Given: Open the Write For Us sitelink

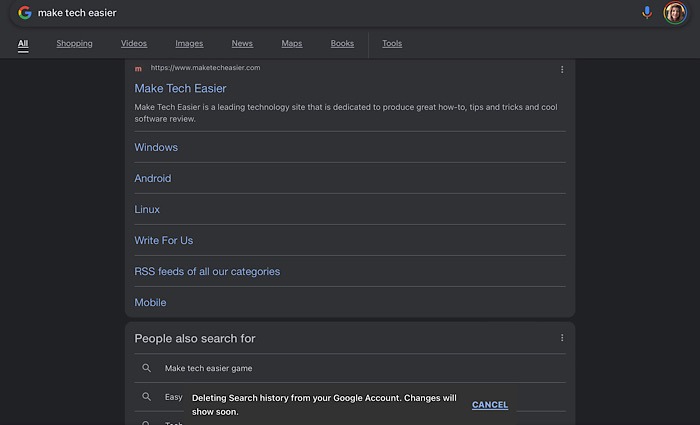Looking at the screenshot, I should pos(164,240).
